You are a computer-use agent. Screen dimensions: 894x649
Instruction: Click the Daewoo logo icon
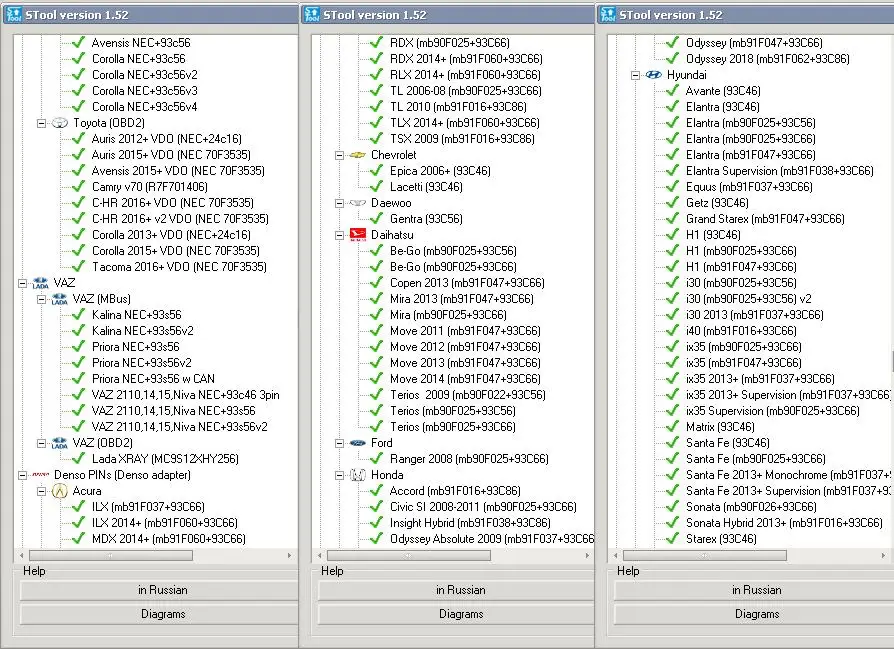(x=357, y=203)
